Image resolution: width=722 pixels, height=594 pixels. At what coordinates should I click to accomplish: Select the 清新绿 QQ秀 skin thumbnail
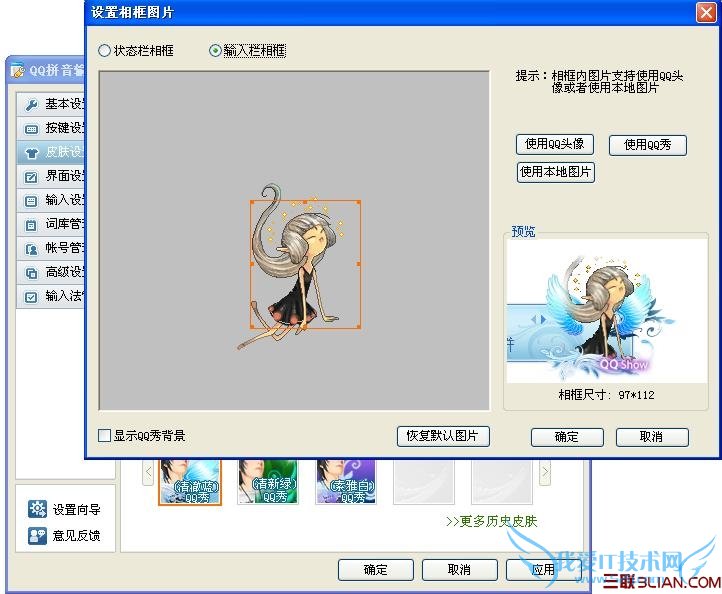(268, 482)
